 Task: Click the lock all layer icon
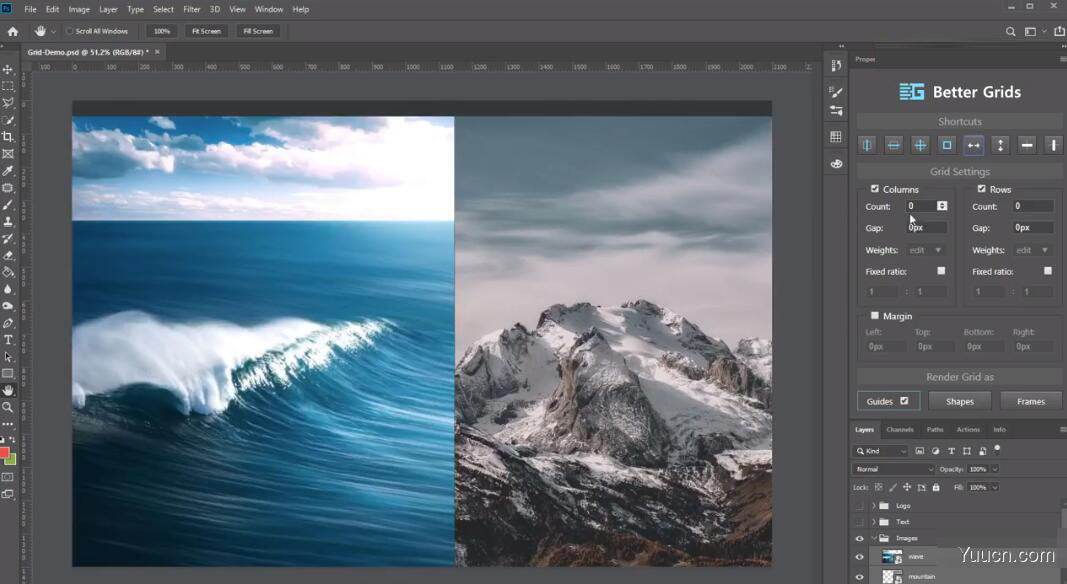click(x=936, y=487)
